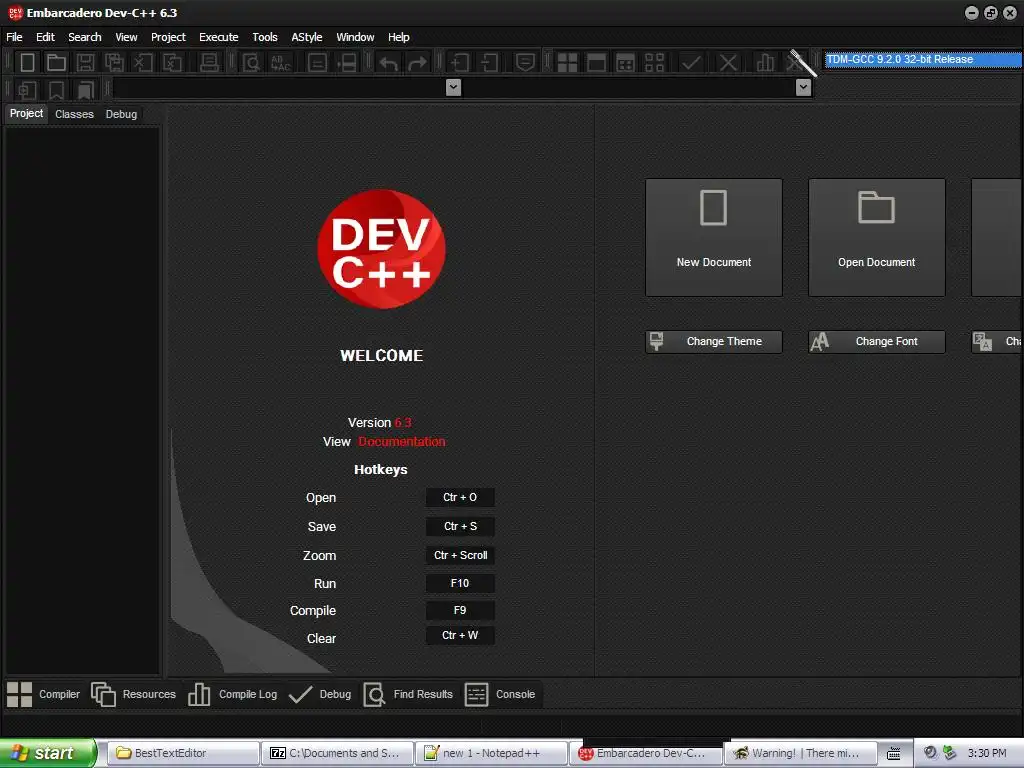The width and height of the screenshot is (1024, 768).
Task: Click the Unindent toolbar icon
Action: pyautogui.click(x=489, y=63)
